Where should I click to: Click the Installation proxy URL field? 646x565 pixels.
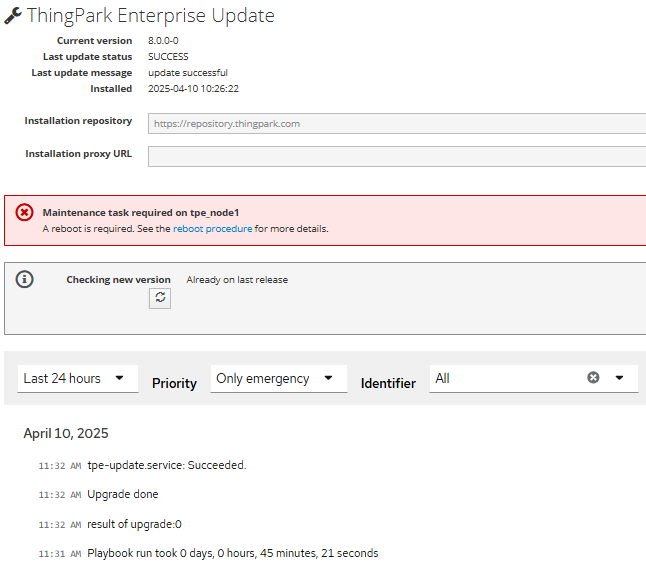tap(396, 156)
